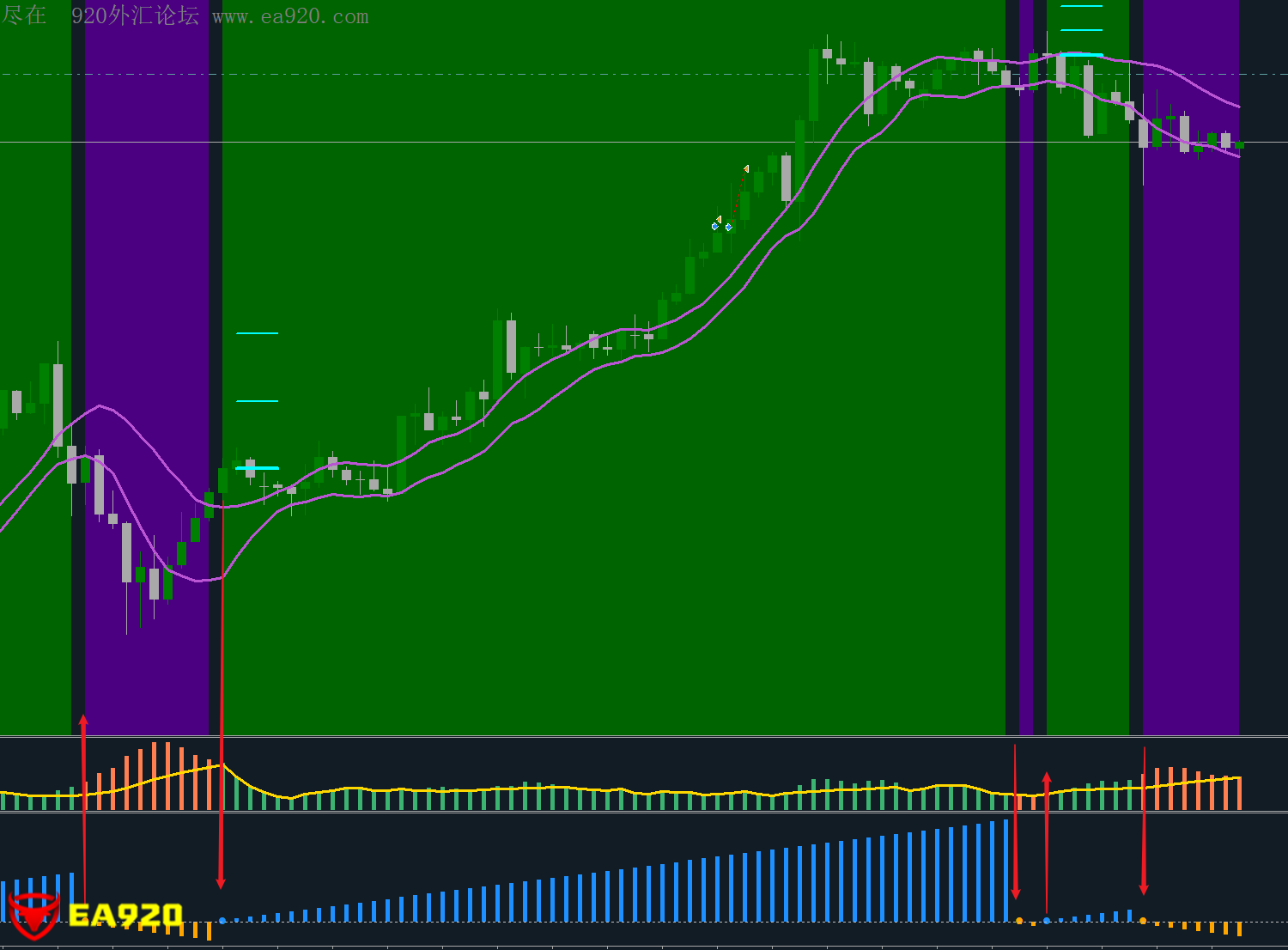This screenshot has height=950, width=1288.
Task: Select the upper yellow triangle trade marker
Action: pyautogui.click(x=746, y=169)
